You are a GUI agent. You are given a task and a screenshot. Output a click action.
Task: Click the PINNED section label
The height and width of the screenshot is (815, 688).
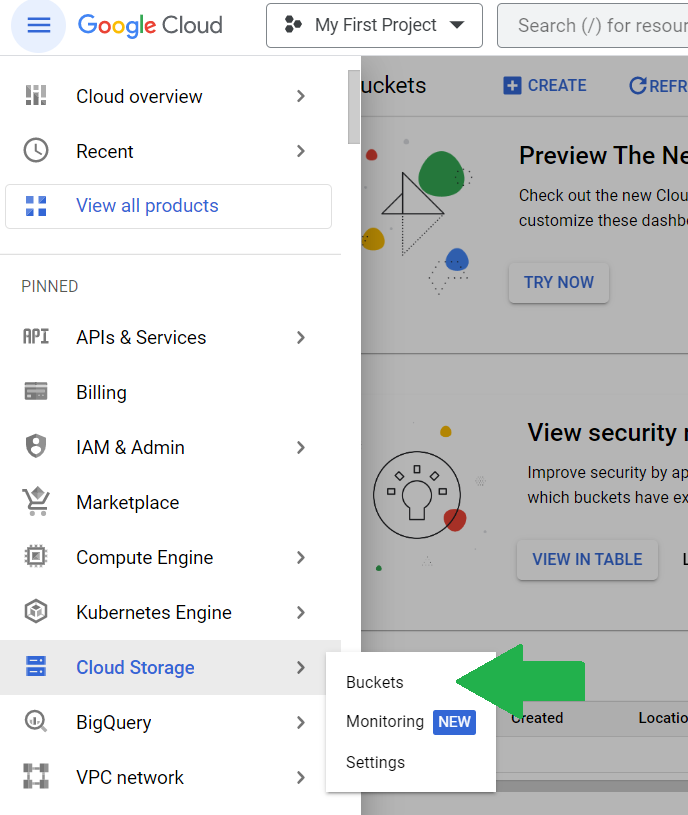50,286
